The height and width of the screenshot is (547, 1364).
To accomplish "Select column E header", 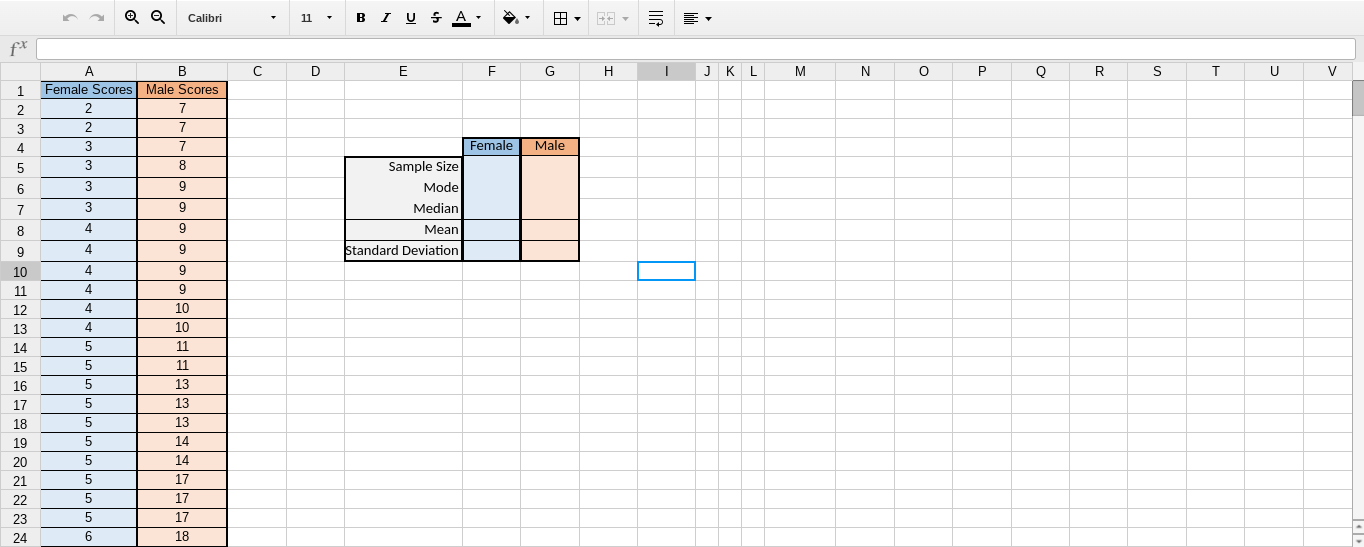I will (x=403, y=71).
